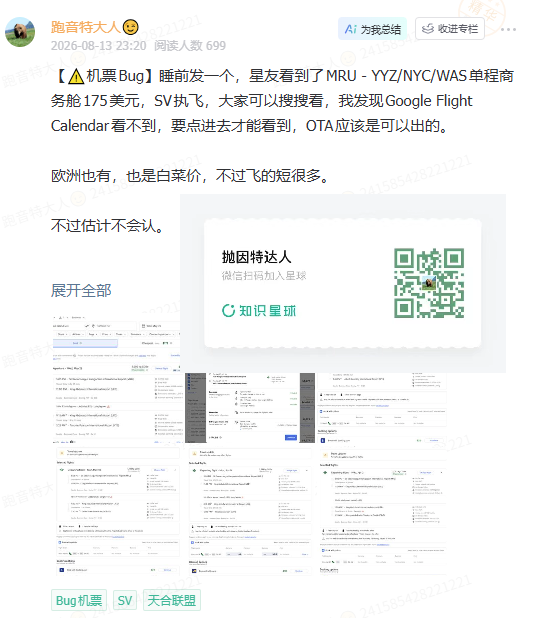Click the QR code in the 知识星球 card
Image resolution: width=533 pixels, height=618 pixels.
pyautogui.click(x=429, y=283)
